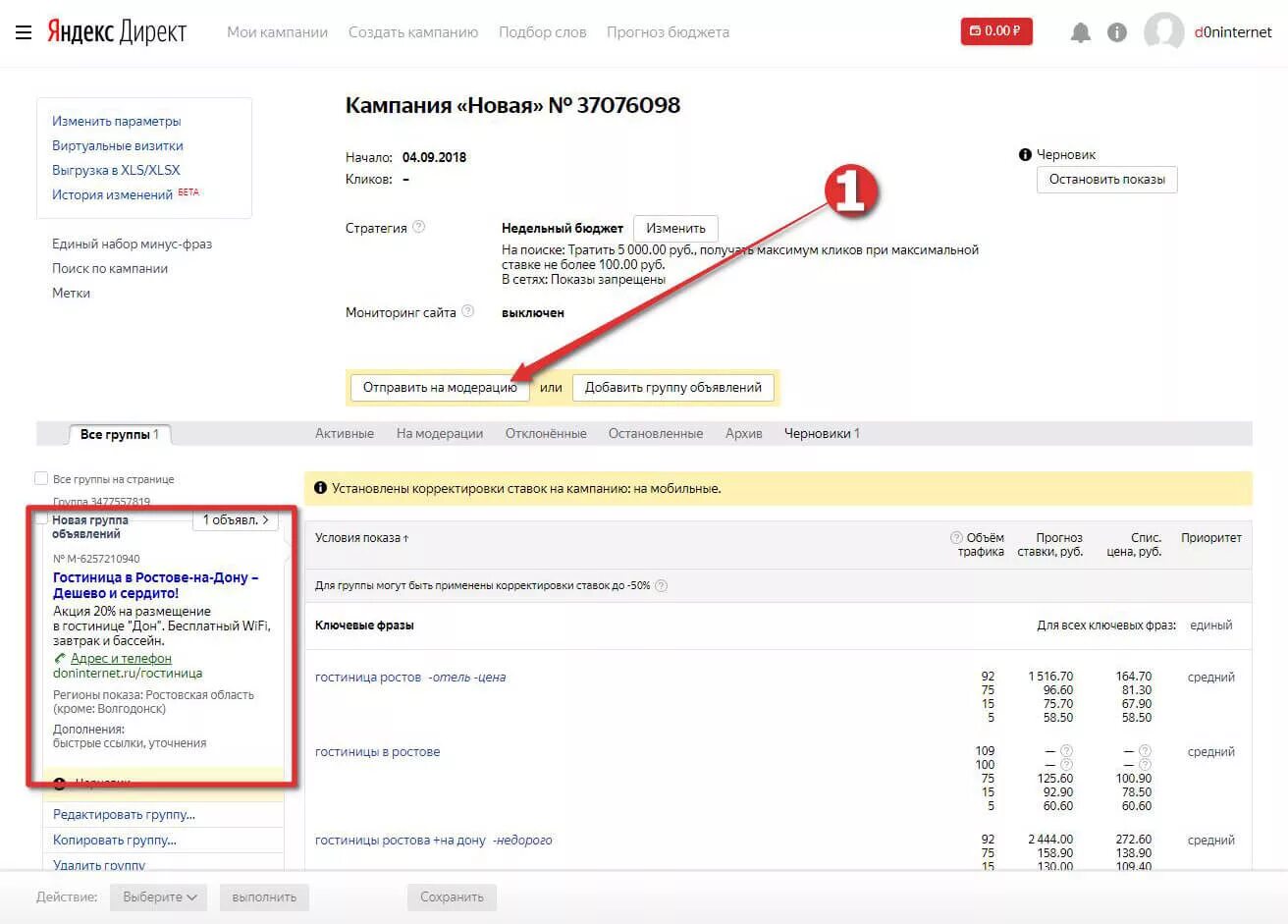
Task: Open the hamburger main menu
Action: pos(24,32)
